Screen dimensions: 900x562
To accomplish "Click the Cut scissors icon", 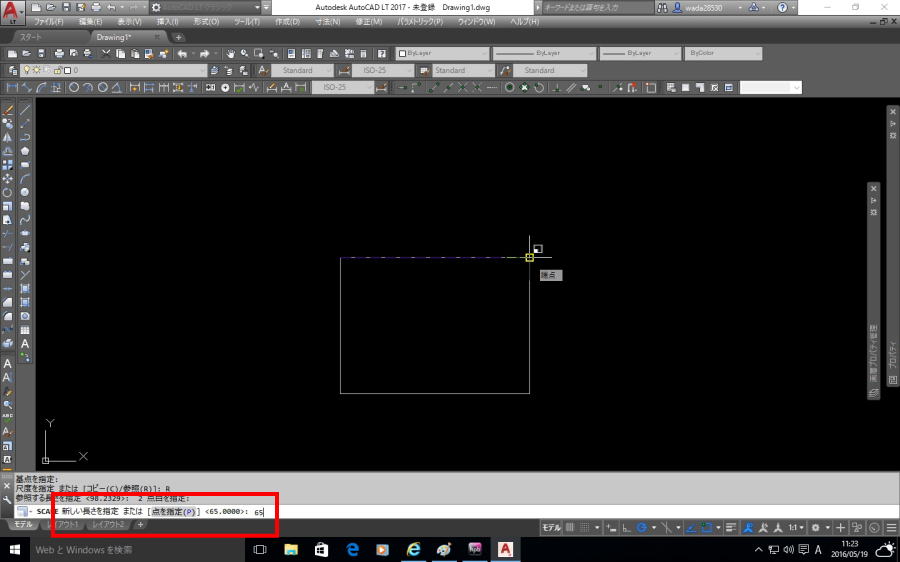I will (106, 53).
